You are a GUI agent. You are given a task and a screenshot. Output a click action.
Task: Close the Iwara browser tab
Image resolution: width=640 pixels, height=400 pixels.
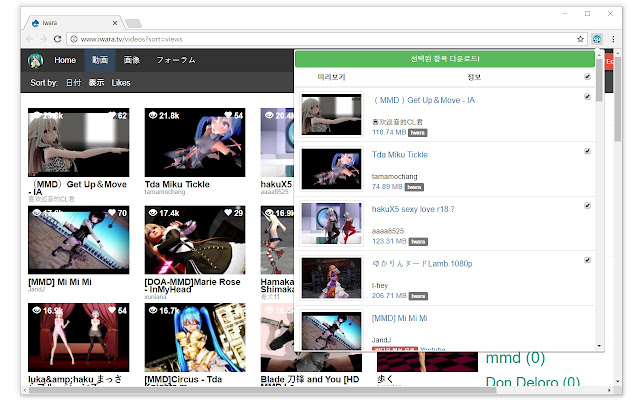point(115,23)
